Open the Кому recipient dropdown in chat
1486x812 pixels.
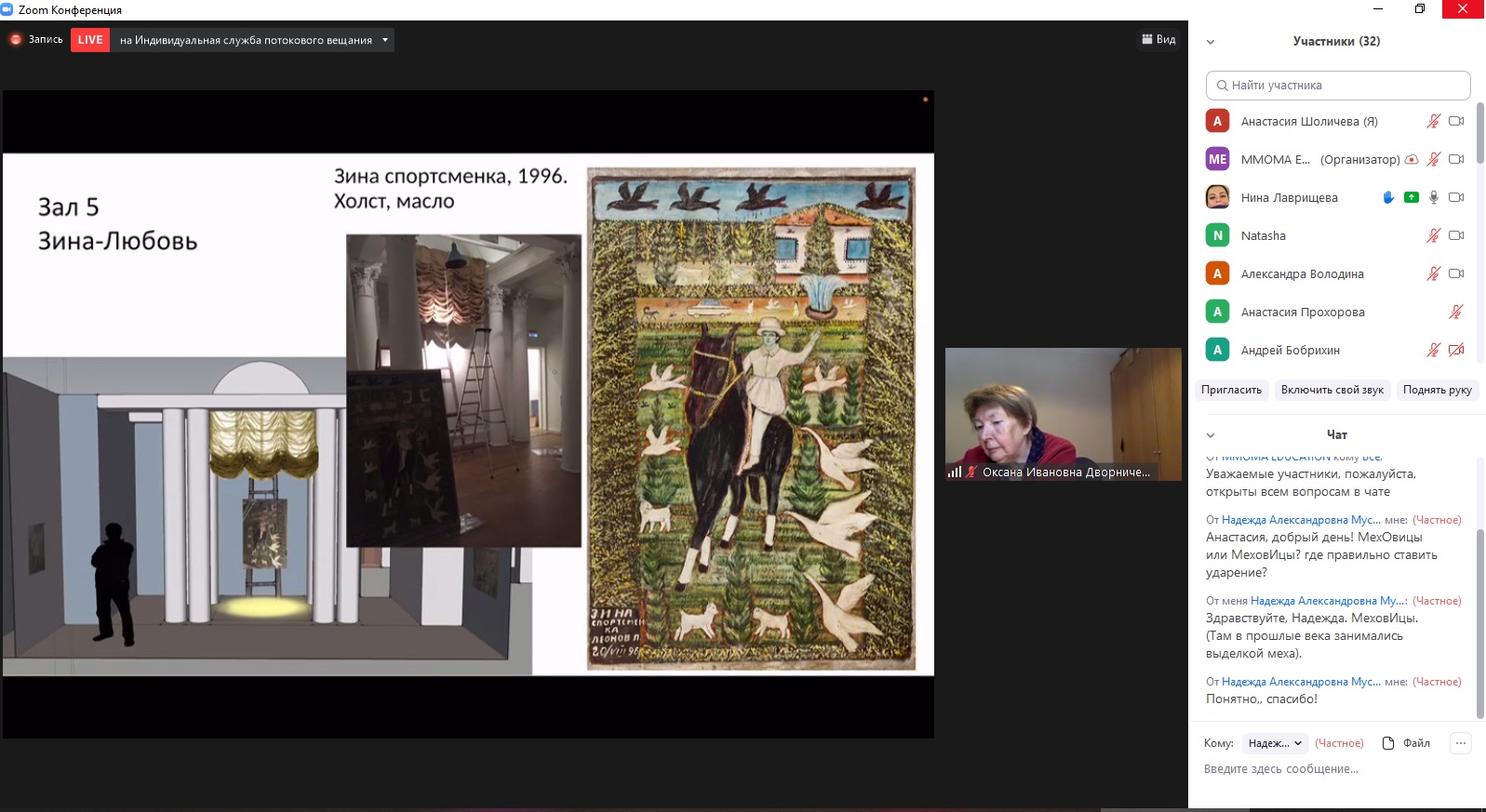click(x=1275, y=743)
